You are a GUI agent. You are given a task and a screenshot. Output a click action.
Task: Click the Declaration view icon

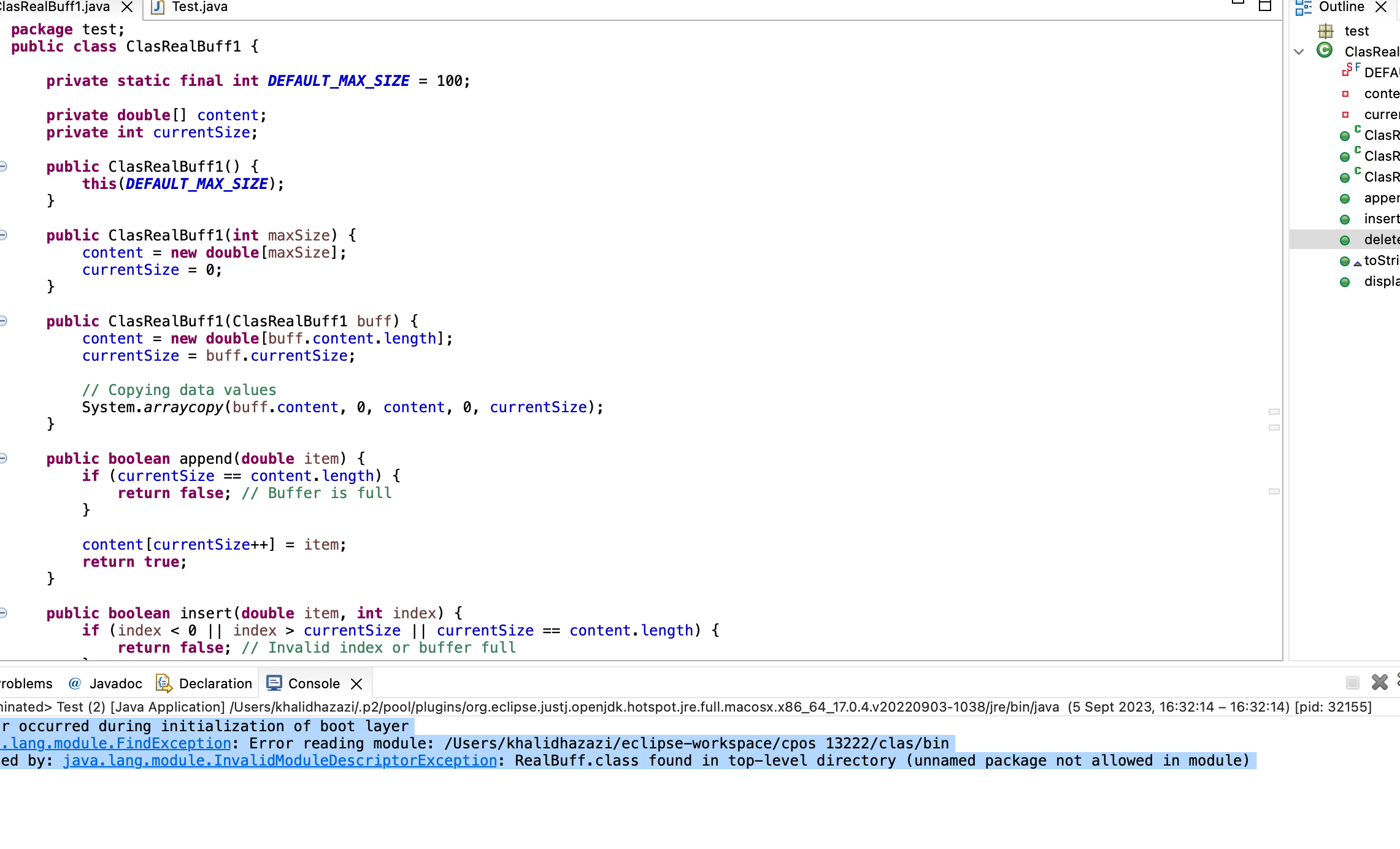point(163,683)
